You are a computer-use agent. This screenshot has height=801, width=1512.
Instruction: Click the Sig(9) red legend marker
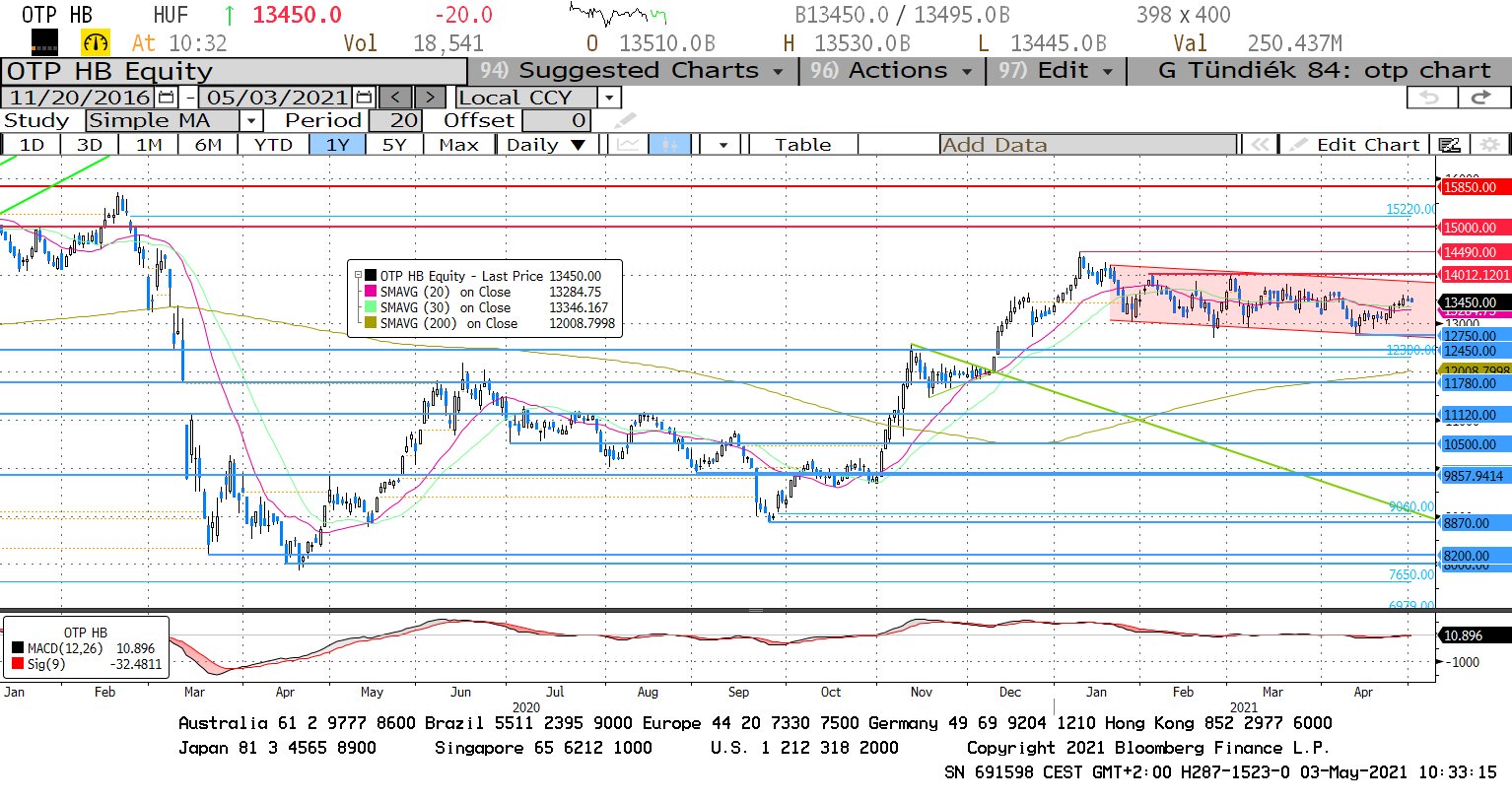coord(18,664)
